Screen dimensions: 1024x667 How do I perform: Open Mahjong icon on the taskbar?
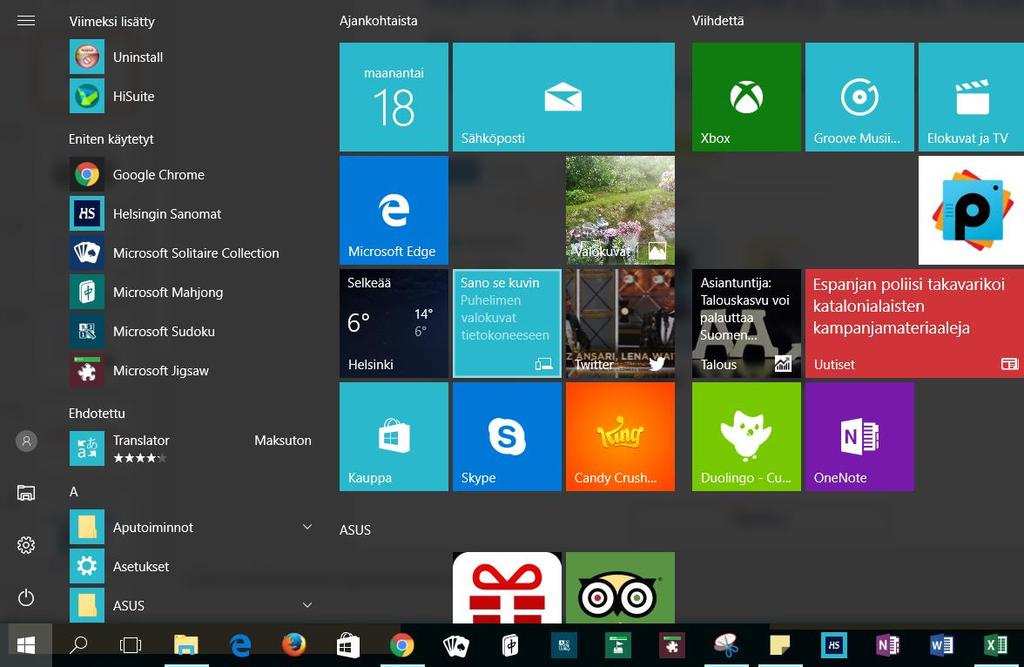[x=510, y=645]
